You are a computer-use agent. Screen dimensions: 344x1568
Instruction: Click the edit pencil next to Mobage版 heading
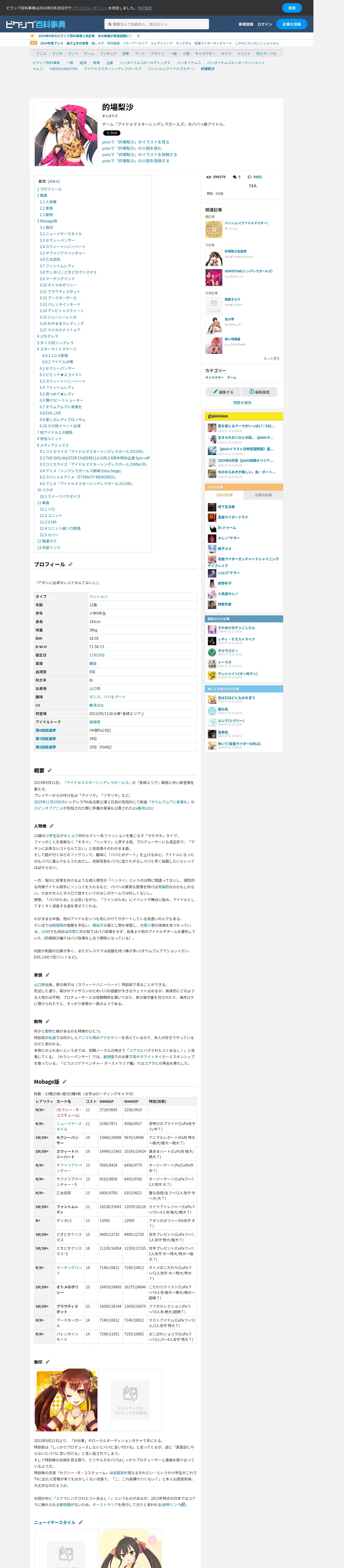(x=65, y=1082)
